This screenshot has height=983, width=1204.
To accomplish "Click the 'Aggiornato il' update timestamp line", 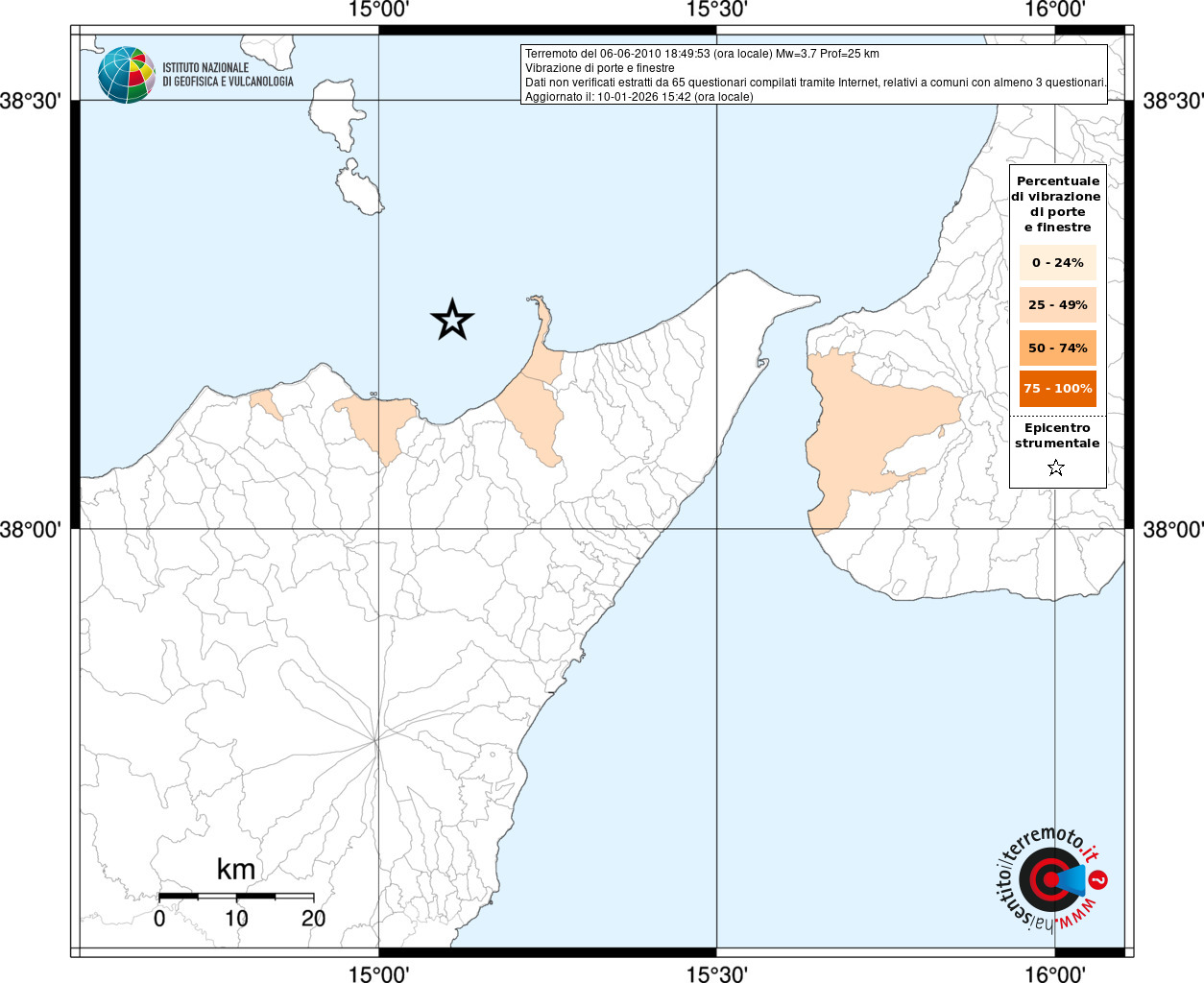I will click(638, 97).
